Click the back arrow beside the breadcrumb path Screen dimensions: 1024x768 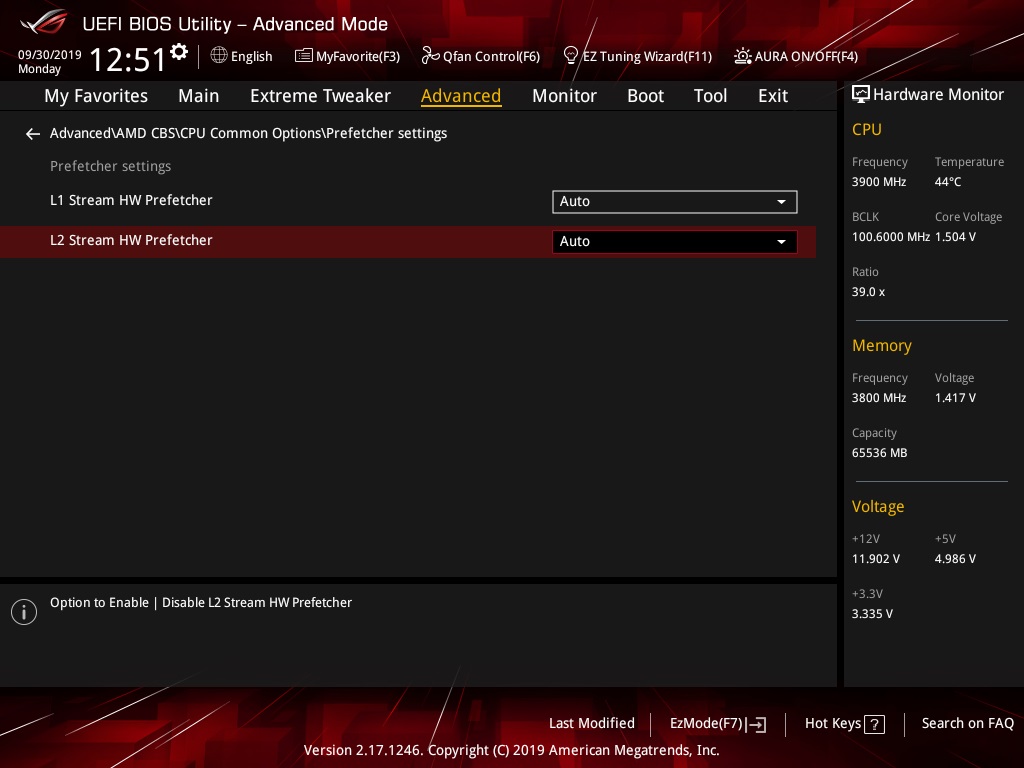pos(33,134)
